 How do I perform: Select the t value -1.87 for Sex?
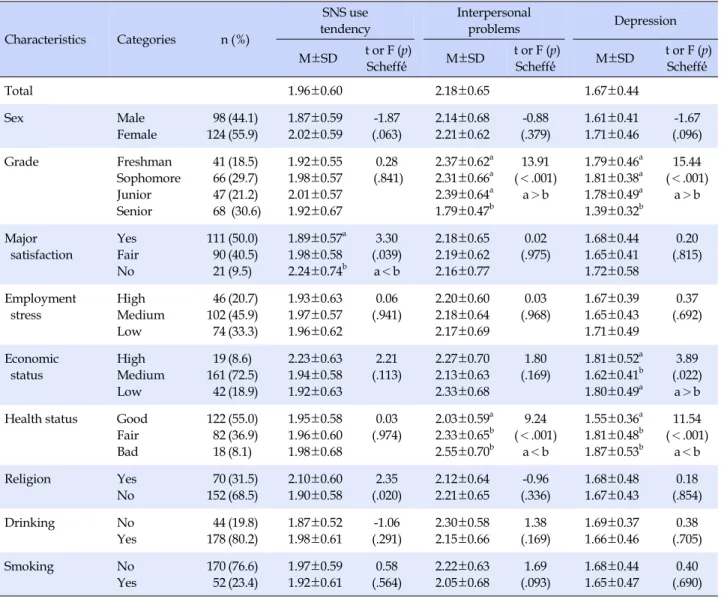[387, 118]
